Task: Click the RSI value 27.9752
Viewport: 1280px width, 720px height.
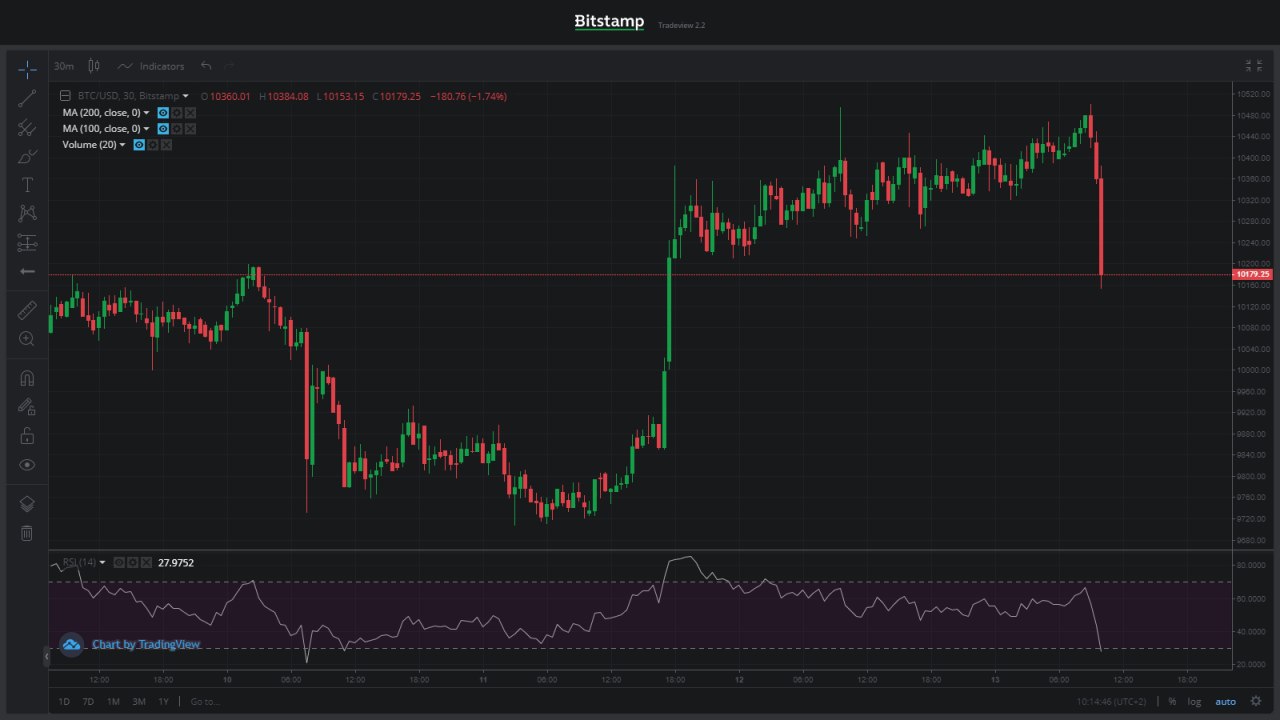Action: (x=176, y=563)
